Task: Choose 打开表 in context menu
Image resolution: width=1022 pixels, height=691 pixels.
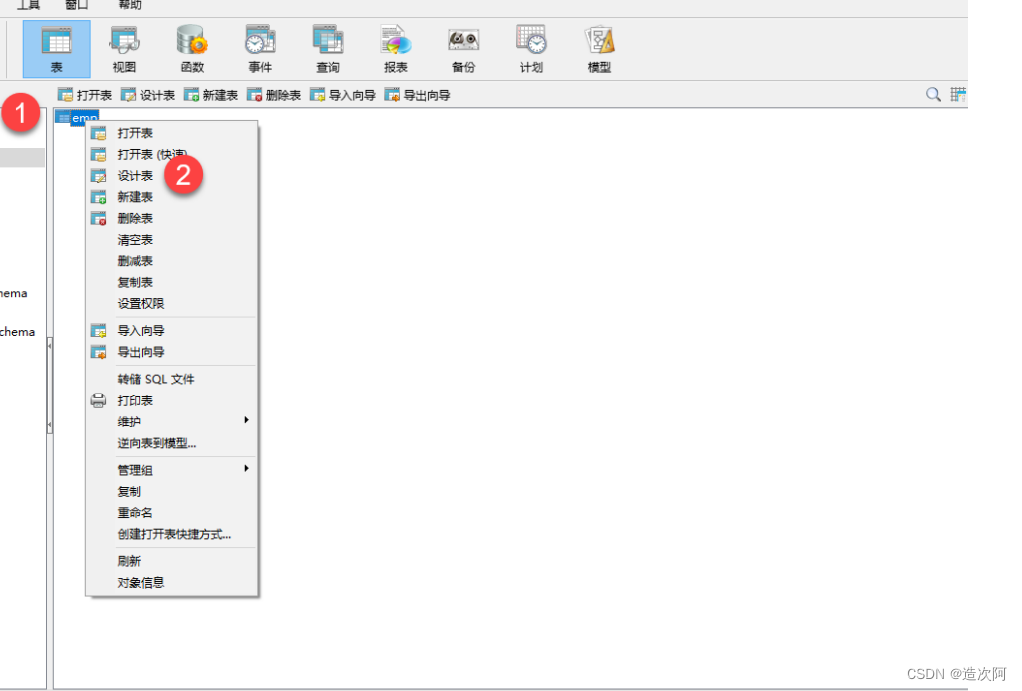Action: coord(172,133)
